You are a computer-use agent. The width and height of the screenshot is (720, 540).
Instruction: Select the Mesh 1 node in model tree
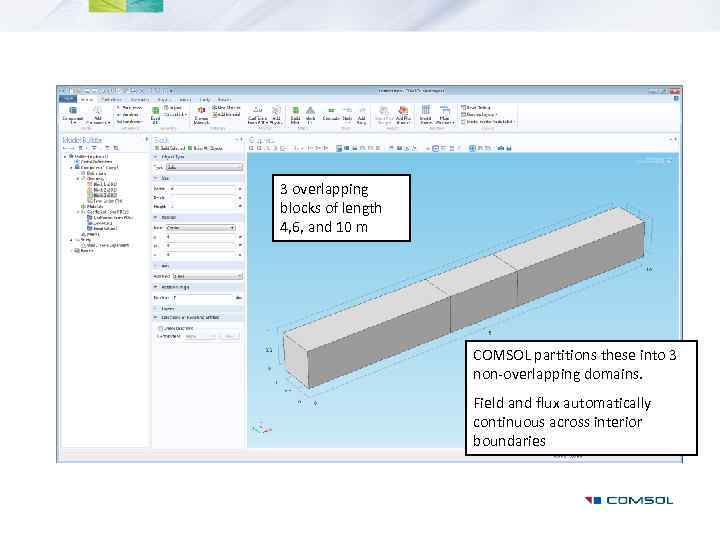(x=90, y=234)
